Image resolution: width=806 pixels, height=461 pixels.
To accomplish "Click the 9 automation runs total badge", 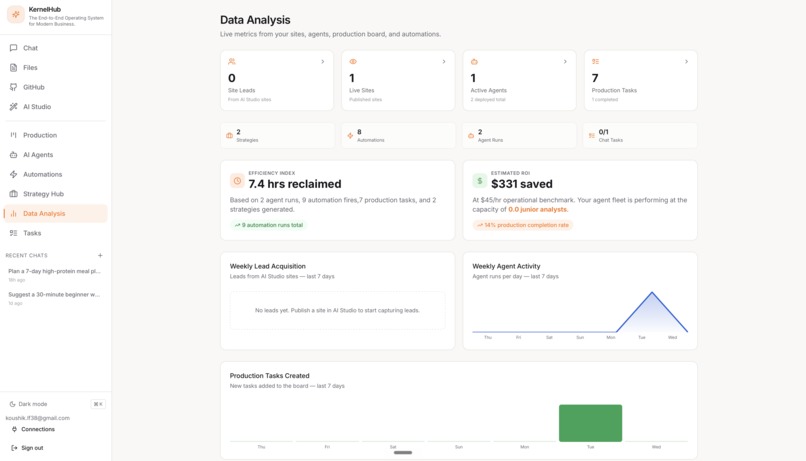I will pos(268,225).
